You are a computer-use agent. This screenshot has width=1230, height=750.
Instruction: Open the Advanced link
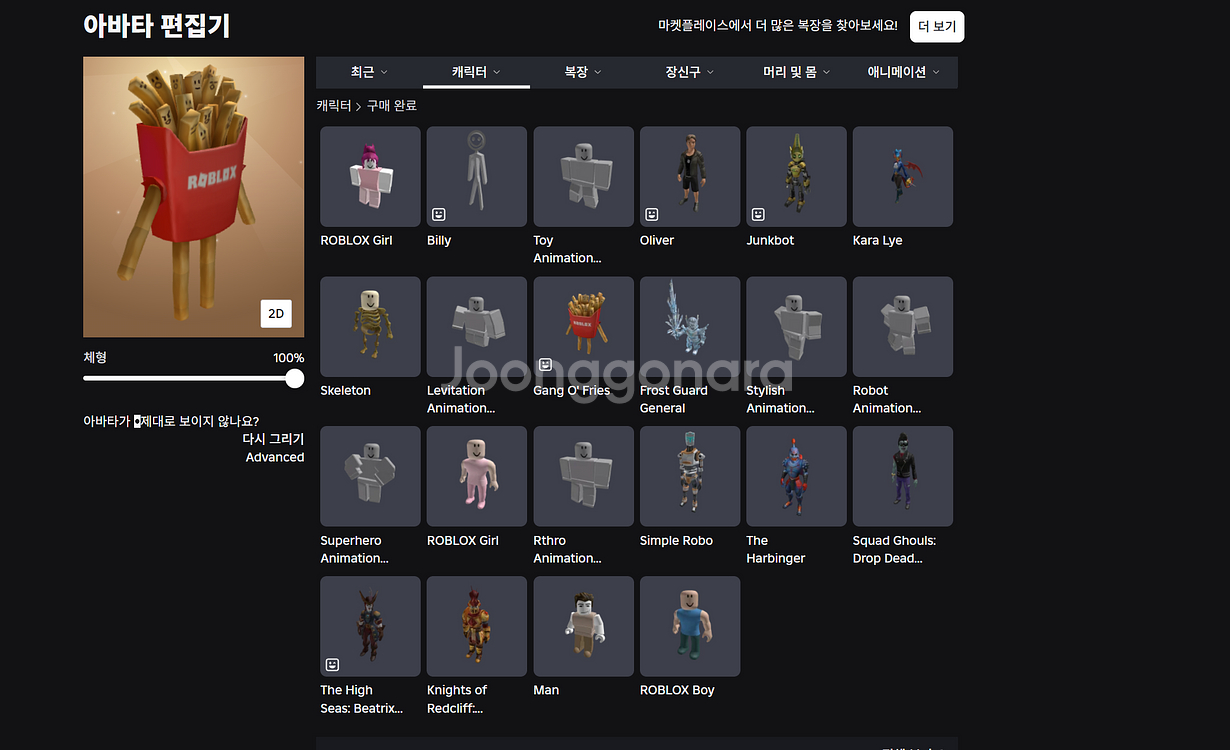275,457
